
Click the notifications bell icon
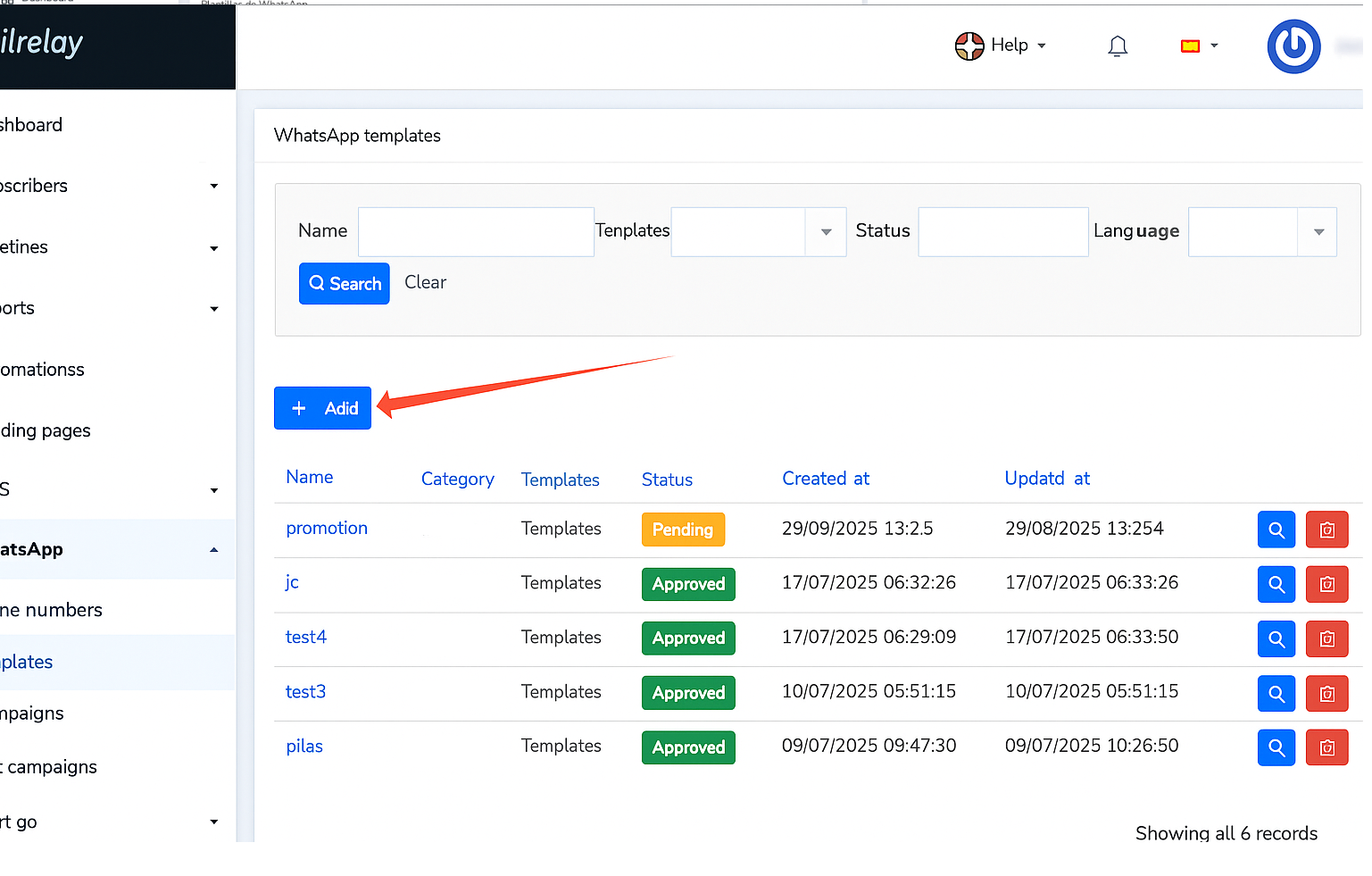tap(1118, 46)
